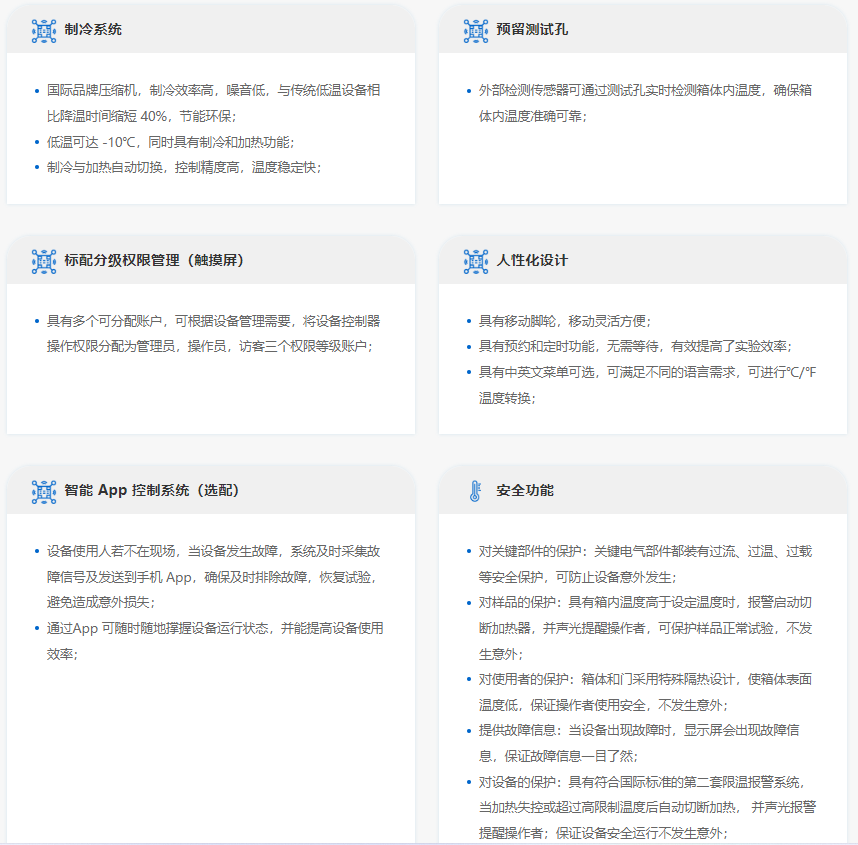The height and width of the screenshot is (845, 858).
Task: Select the 预留测试孔 card title
Action: click(532, 30)
